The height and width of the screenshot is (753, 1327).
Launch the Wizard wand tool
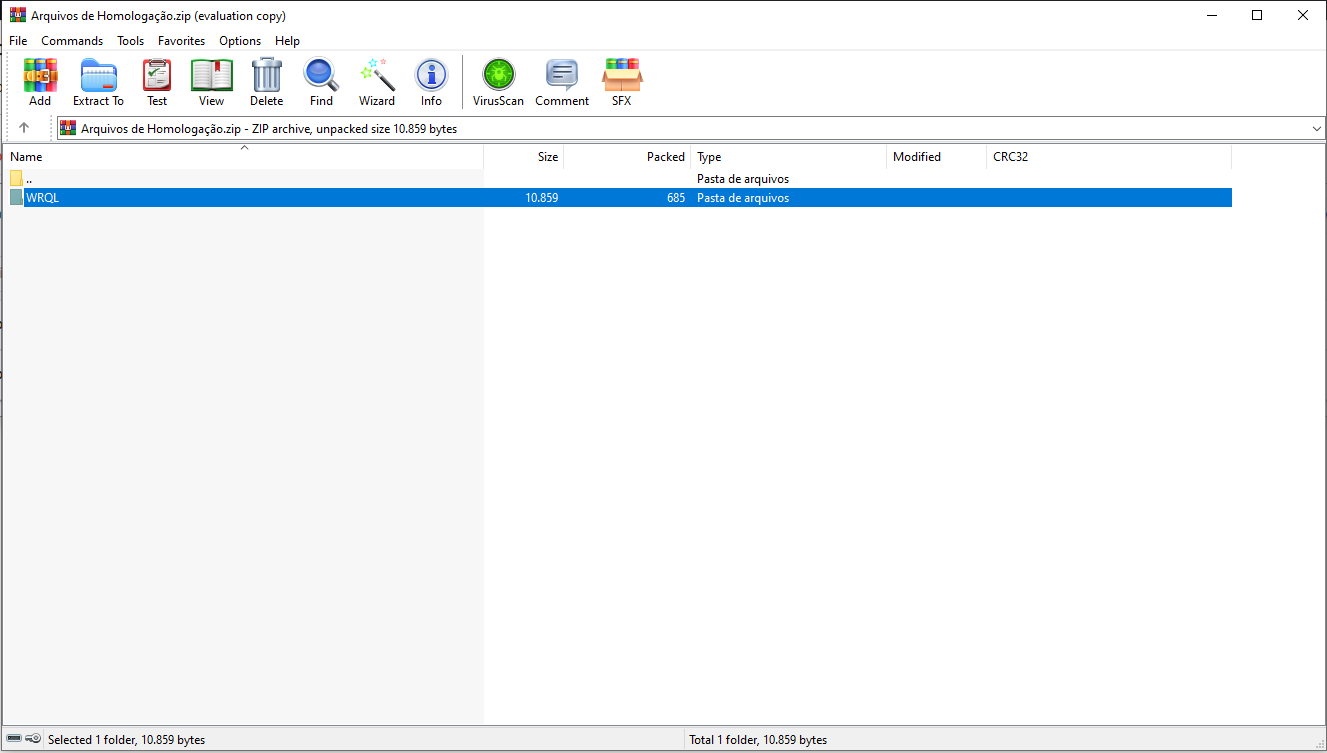tap(377, 82)
